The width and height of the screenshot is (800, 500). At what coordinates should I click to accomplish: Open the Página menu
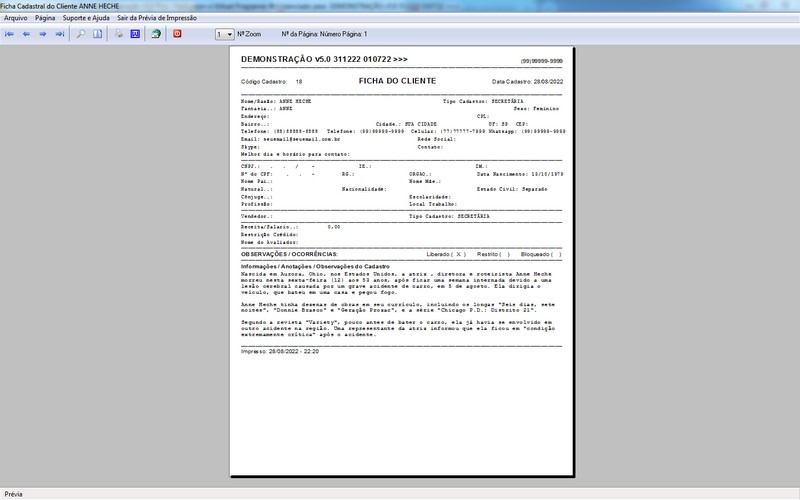pos(45,18)
